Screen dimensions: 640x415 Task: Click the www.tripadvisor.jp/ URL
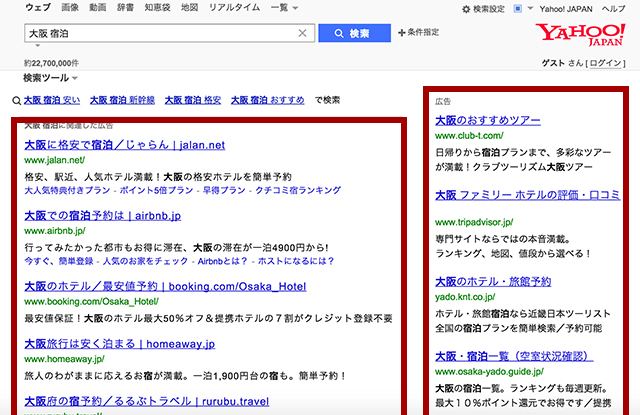[x=474, y=222]
